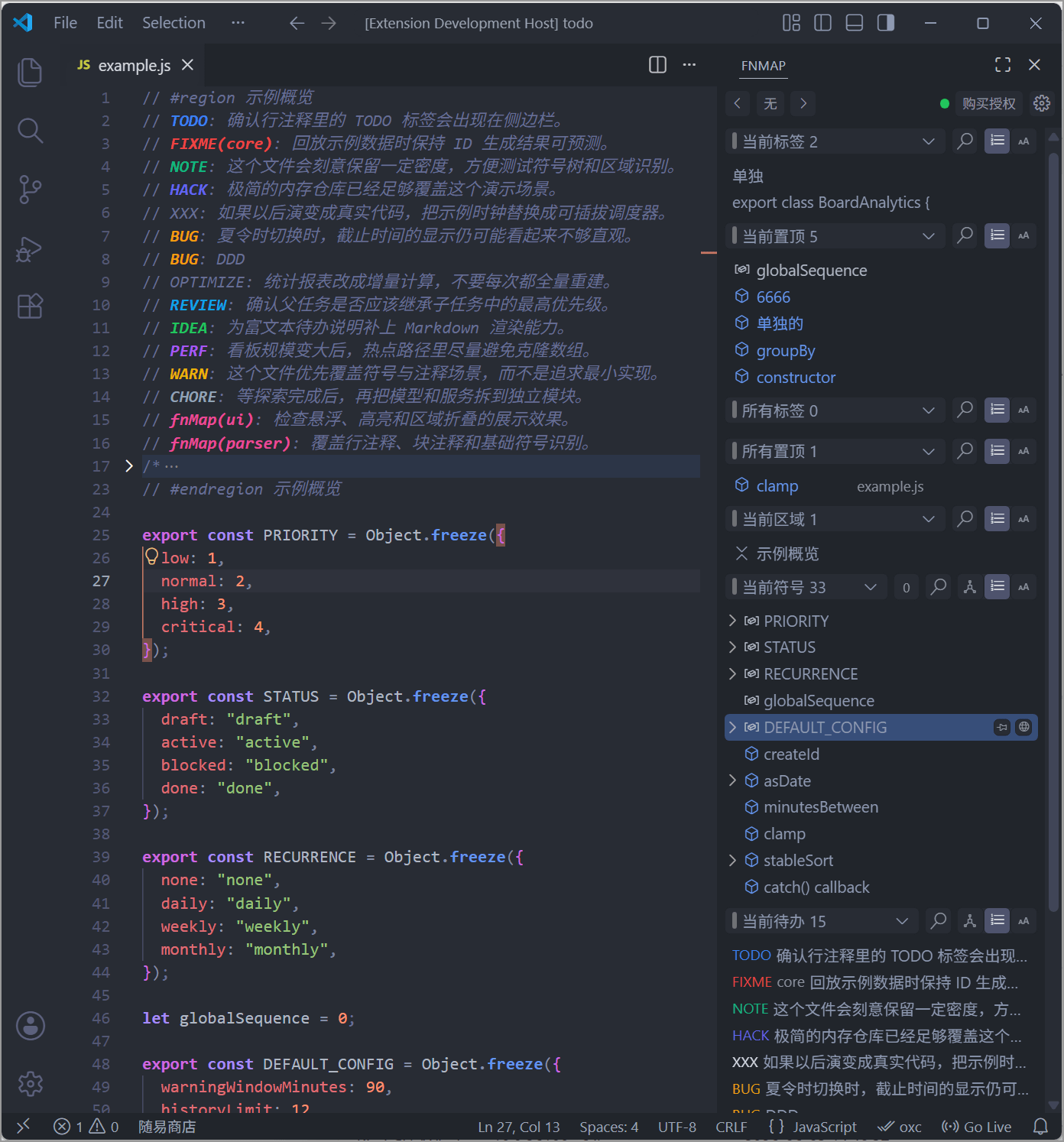1064x1142 pixels.
Task: Toggle the bottom Panel layout button
Action: coord(855,23)
